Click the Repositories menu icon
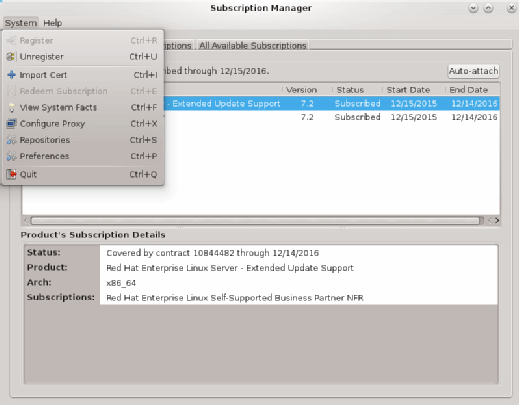This screenshot has width=519, height=405. tap(11, 140)
